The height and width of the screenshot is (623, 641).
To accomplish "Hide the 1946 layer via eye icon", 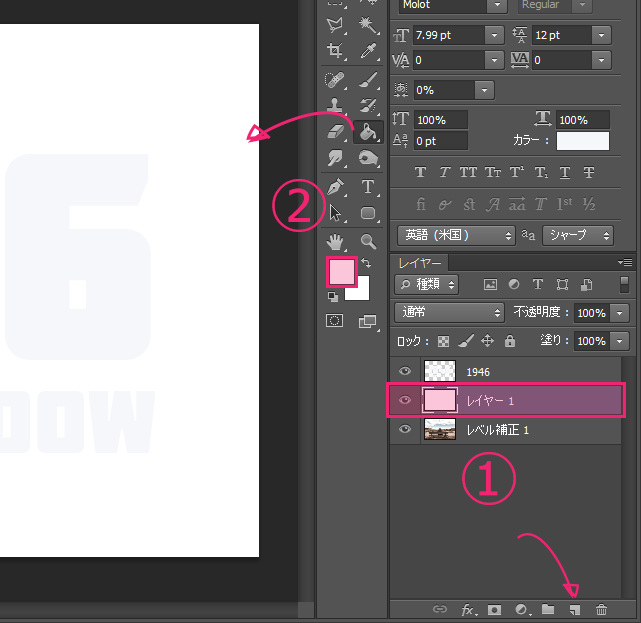I will (405, 371).
